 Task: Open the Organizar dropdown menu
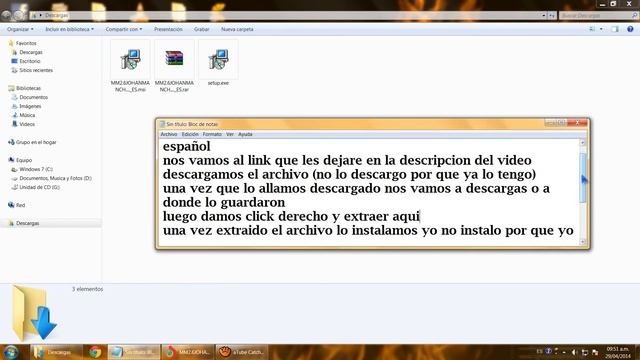[20, 29]
